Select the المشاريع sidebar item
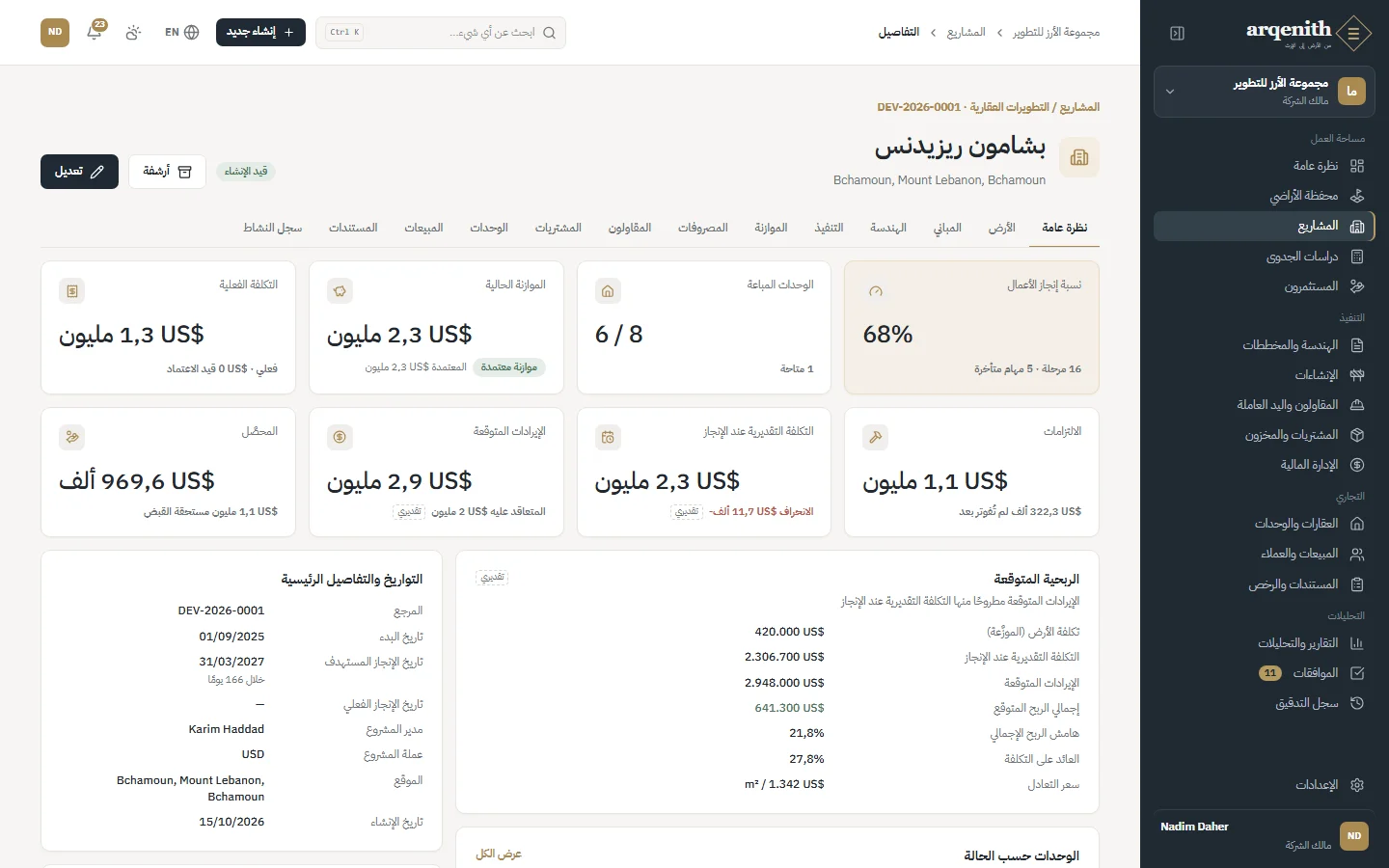Screen dimensions: 1389x868 click(1264, 226)
